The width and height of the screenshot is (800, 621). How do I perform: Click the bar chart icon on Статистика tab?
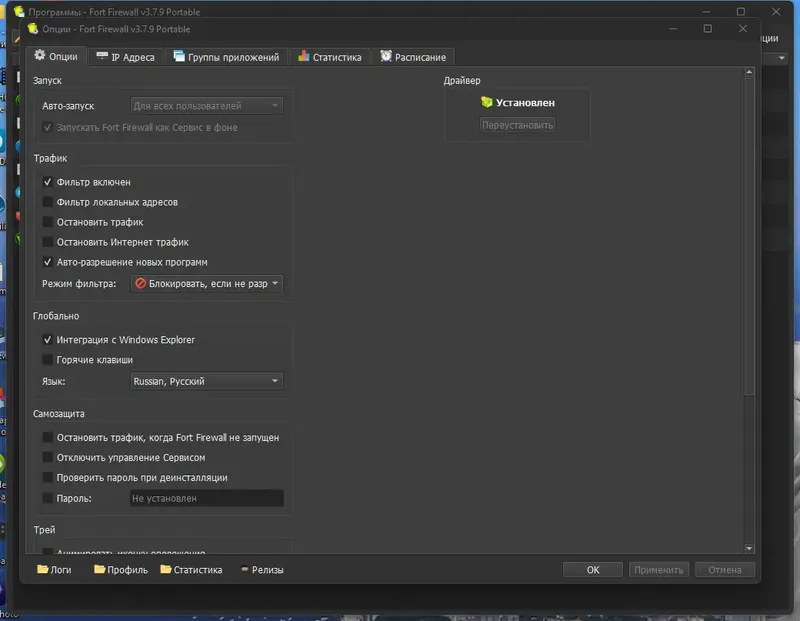click(304, 56)
